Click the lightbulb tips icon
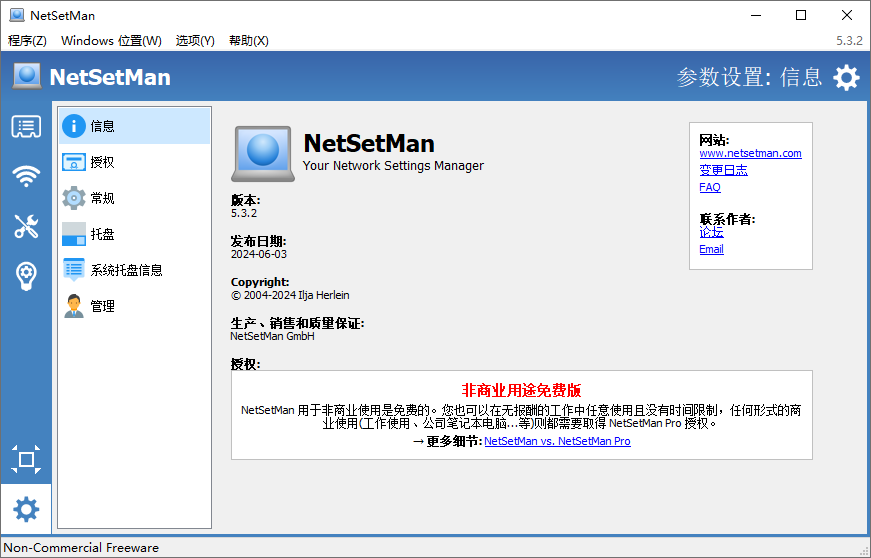This screenshot has height=558, width=871. click(x=26, y=276)
